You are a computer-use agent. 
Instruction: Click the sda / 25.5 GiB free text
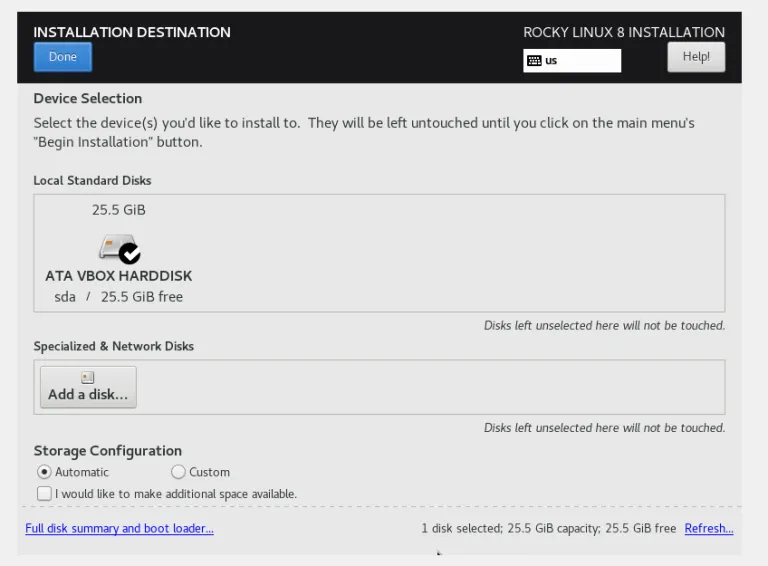[x=119, y=297]
